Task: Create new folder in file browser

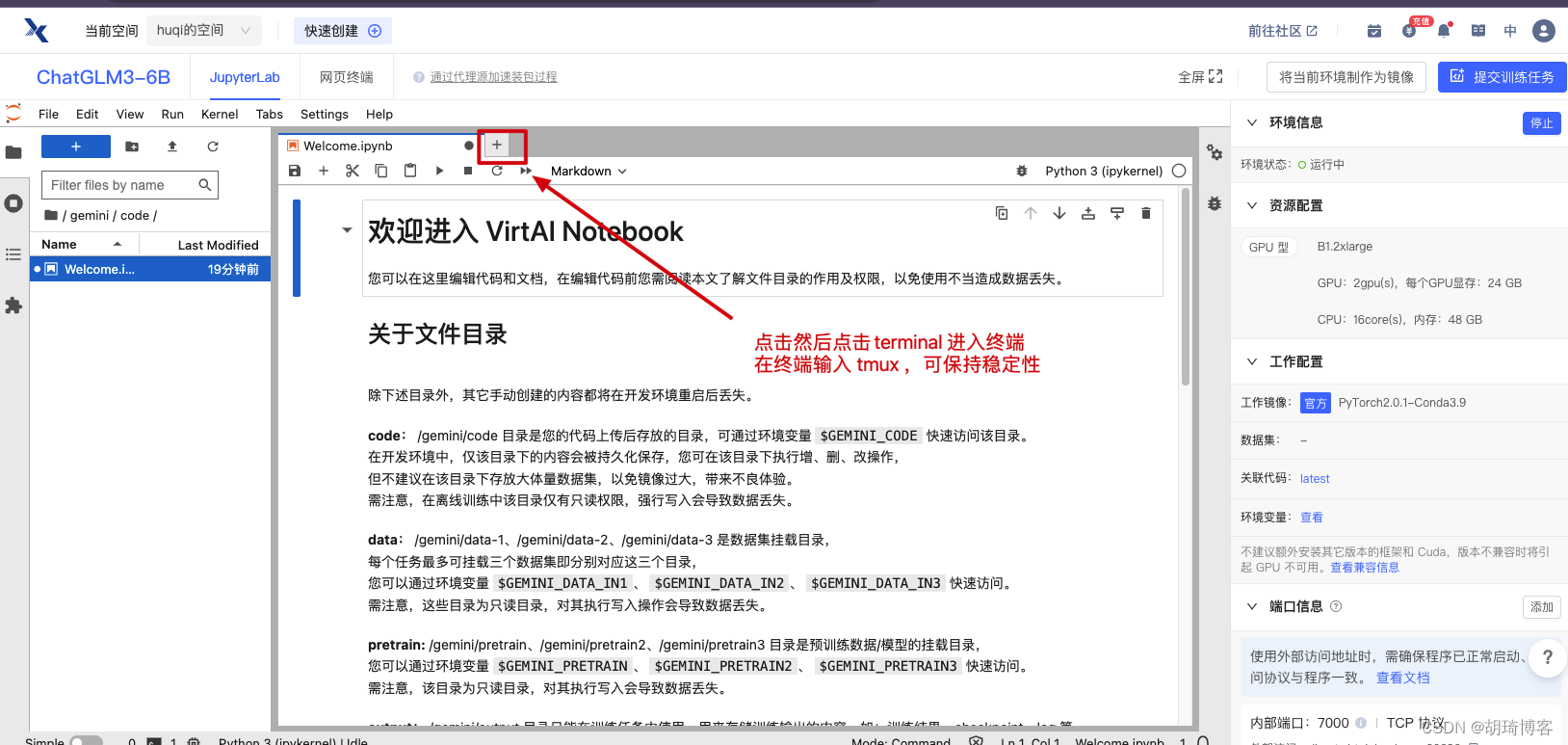Action: 132,146
